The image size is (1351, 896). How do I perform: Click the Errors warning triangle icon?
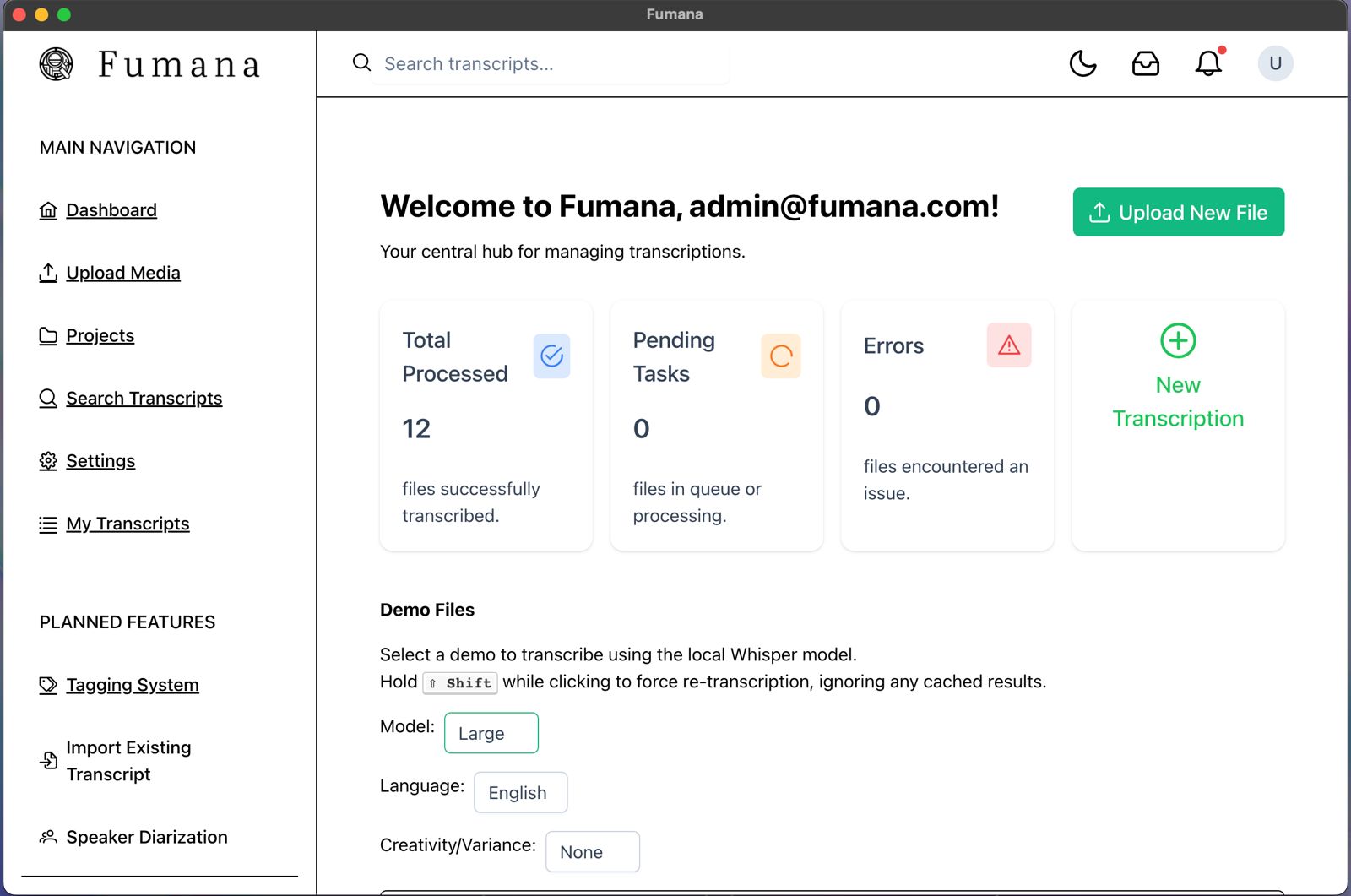coord(1009,345)
